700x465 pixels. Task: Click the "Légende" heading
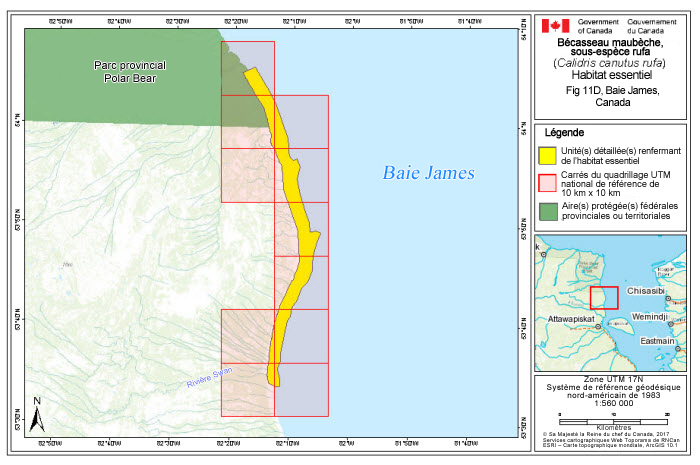tap(565, 133)
